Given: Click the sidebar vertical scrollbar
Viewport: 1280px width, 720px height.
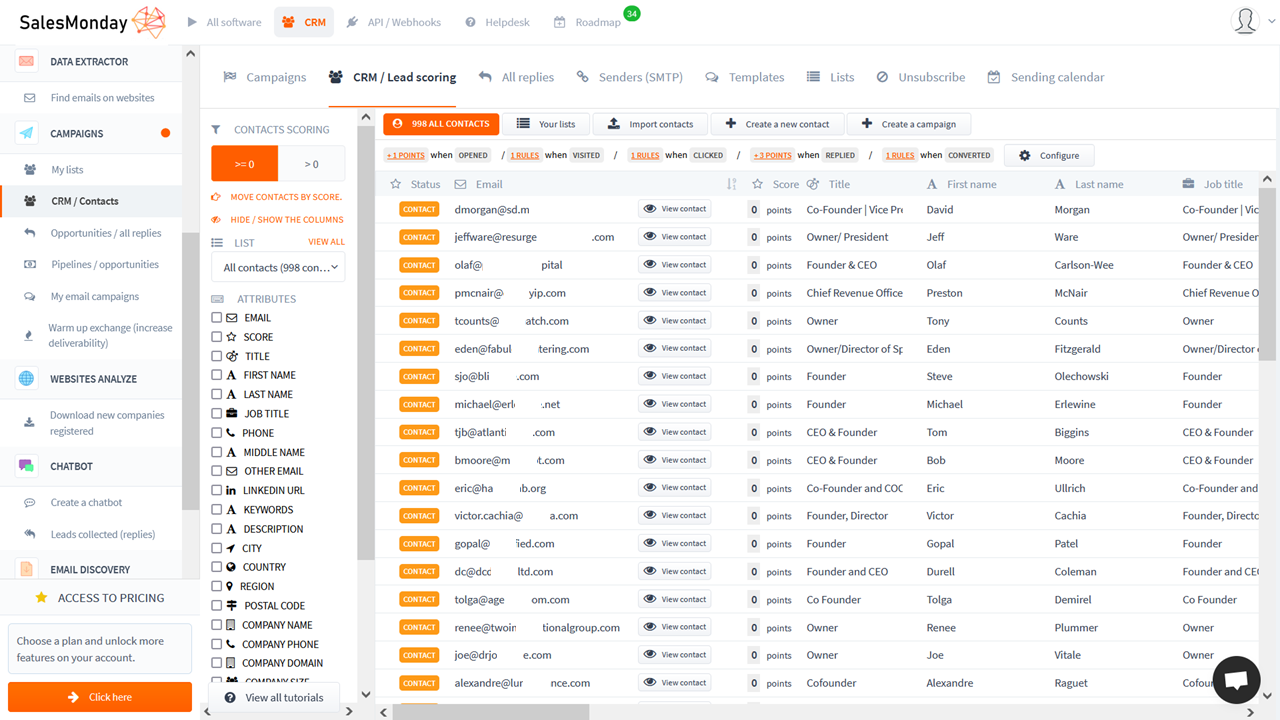Looking at the screenshot, I should pyautogui.click(x=190, y=370).
